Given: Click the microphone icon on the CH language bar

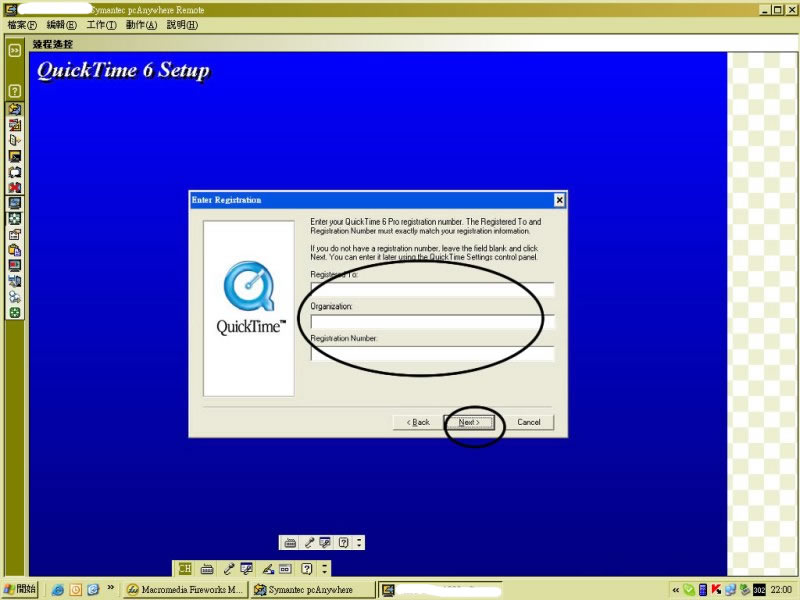Looking at the screenshot, I should pyautogui.click(x=229, y=568).
